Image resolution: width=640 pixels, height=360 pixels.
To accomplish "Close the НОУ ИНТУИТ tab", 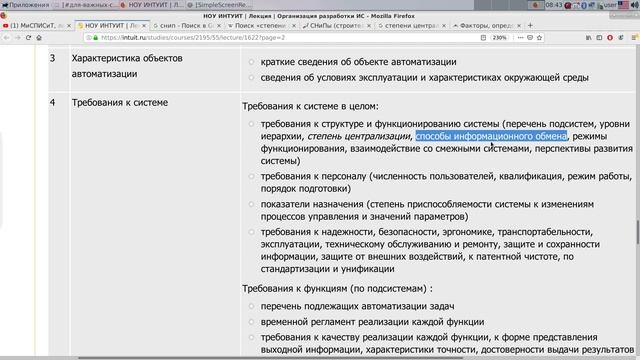I will coord(144,25).
